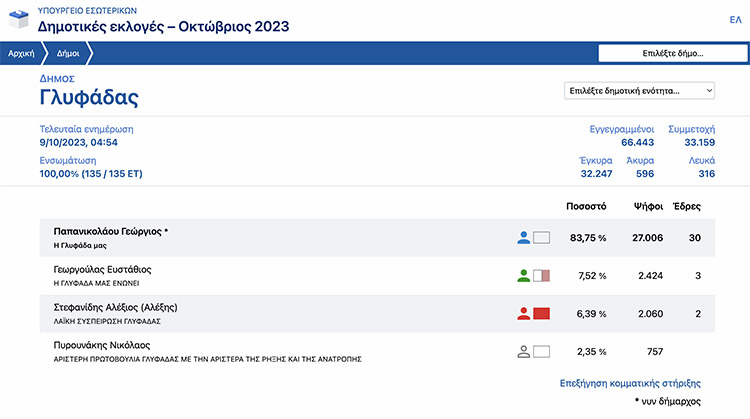
Task: Open 'Επεξήγηση κομματικής στήριξης' link
Action: [629, 382]
